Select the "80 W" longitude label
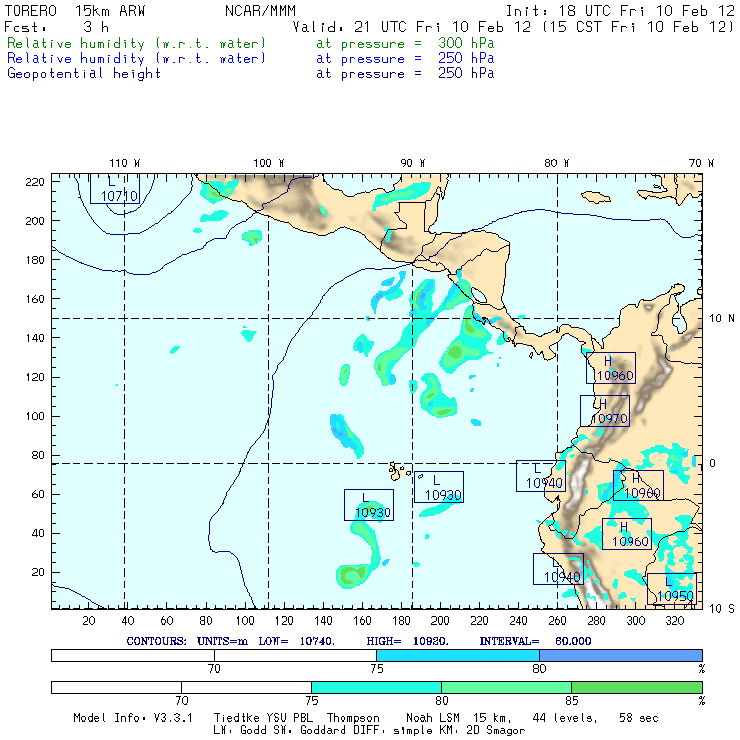 pyautogui.click(x=556, y=163)
